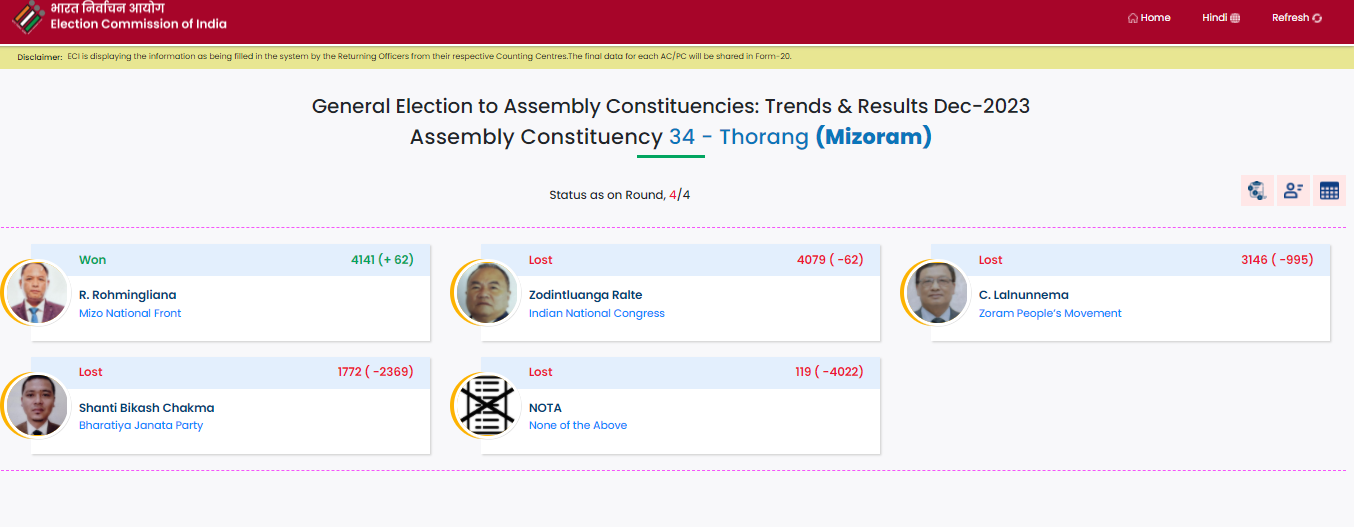Click the globe icon beside Hindi

click(1235, 18)
